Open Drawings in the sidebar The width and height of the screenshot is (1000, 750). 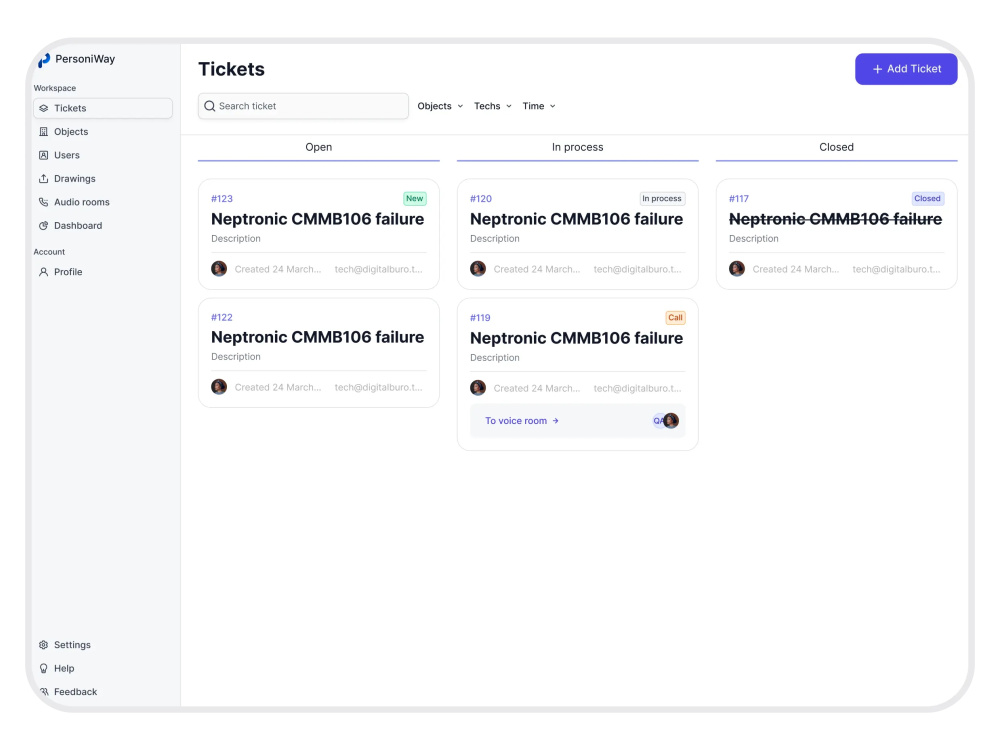pos(75,179)
